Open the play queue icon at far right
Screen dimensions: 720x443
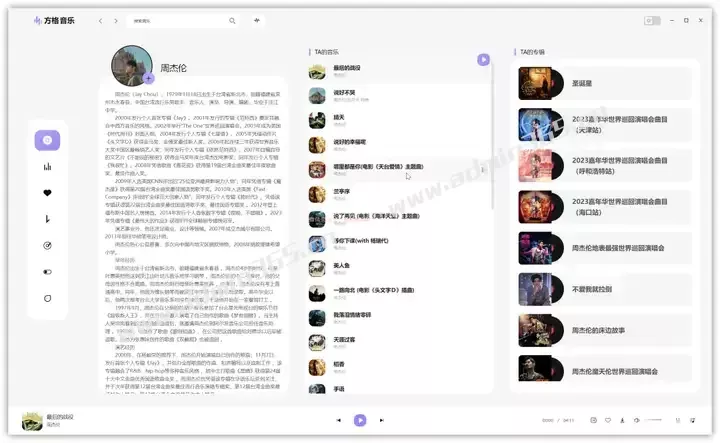[x=692, y=420]
